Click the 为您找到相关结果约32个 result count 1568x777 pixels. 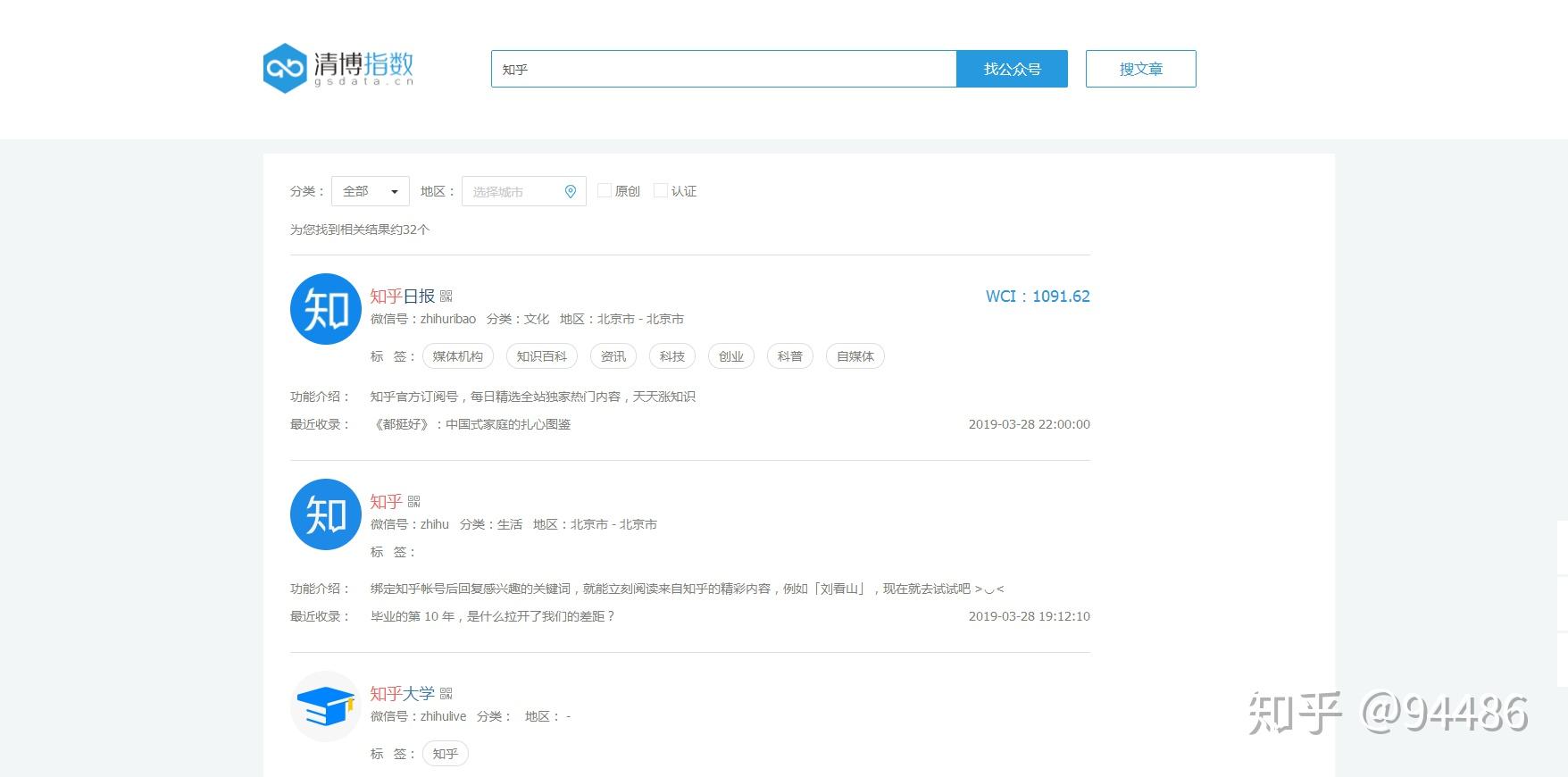[x=360, y=230]
